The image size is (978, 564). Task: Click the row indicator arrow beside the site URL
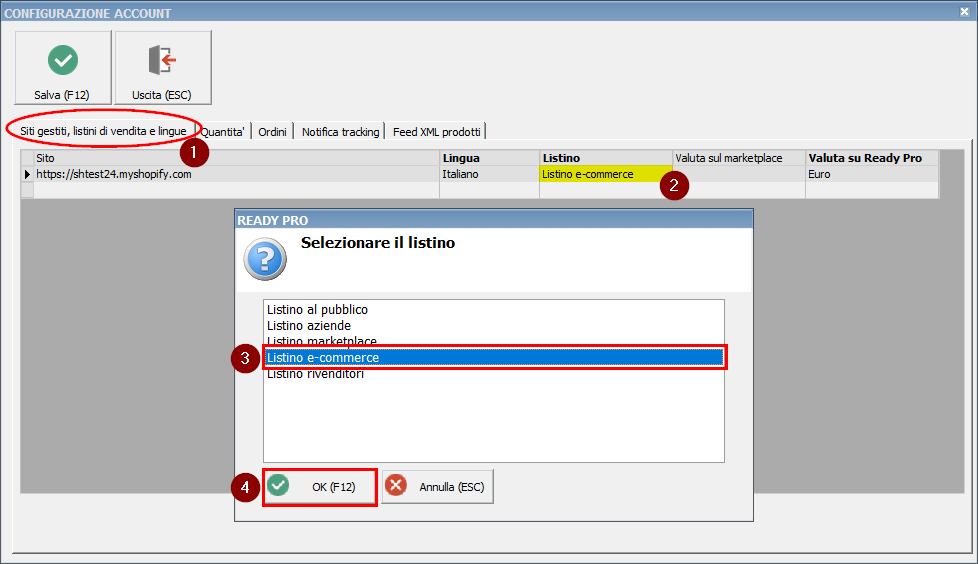pyautogui.click(x=27, y=175)
